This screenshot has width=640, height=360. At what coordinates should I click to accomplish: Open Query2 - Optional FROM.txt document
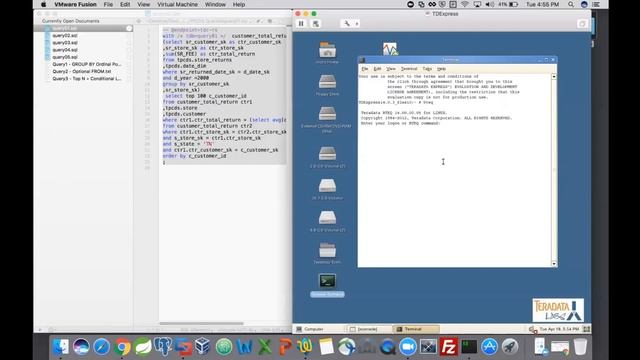pos(82,71)
